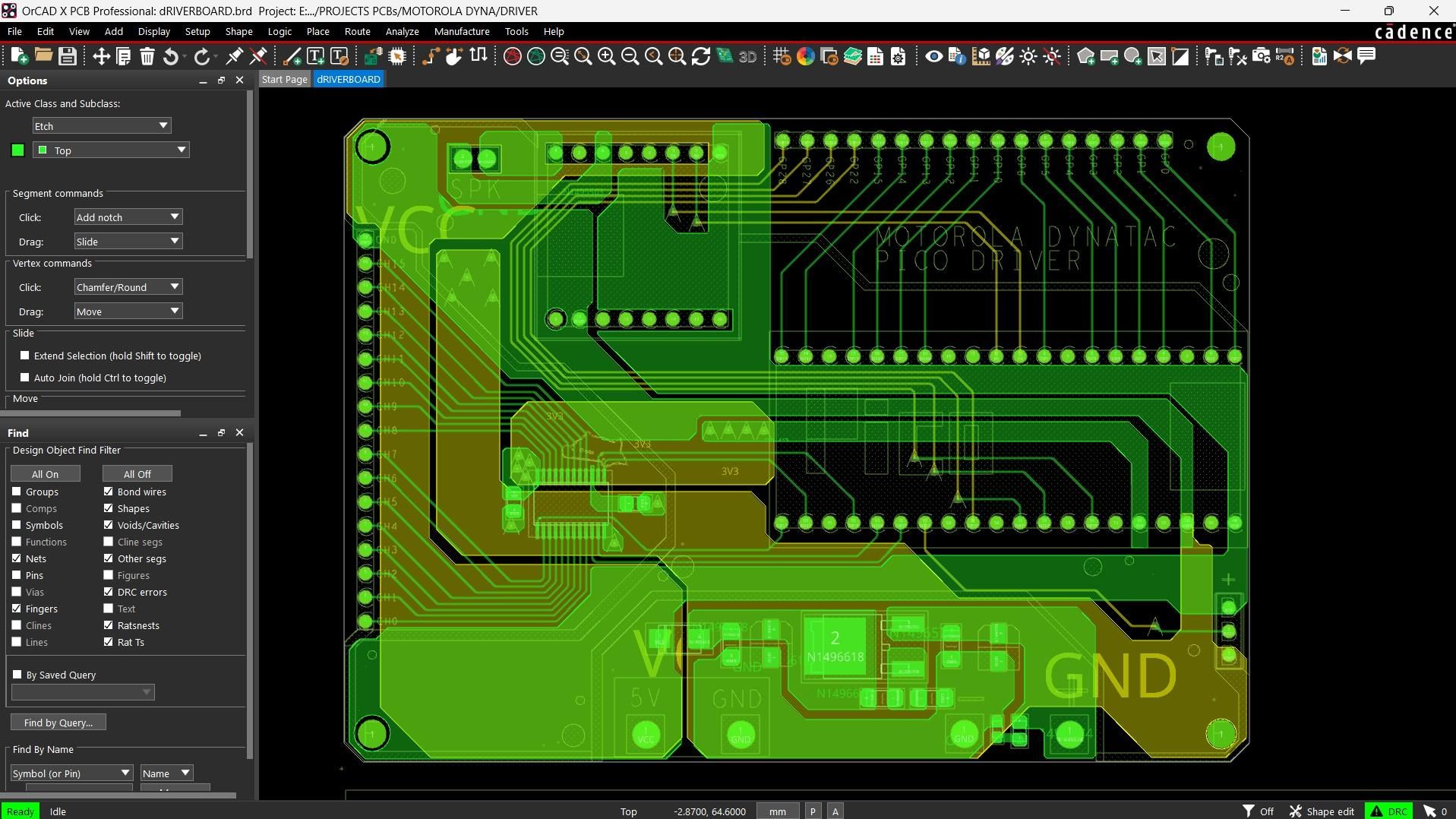The image size is (1456, 819).
Task: Click the Visibility eye icon
Action: [934, 56]
